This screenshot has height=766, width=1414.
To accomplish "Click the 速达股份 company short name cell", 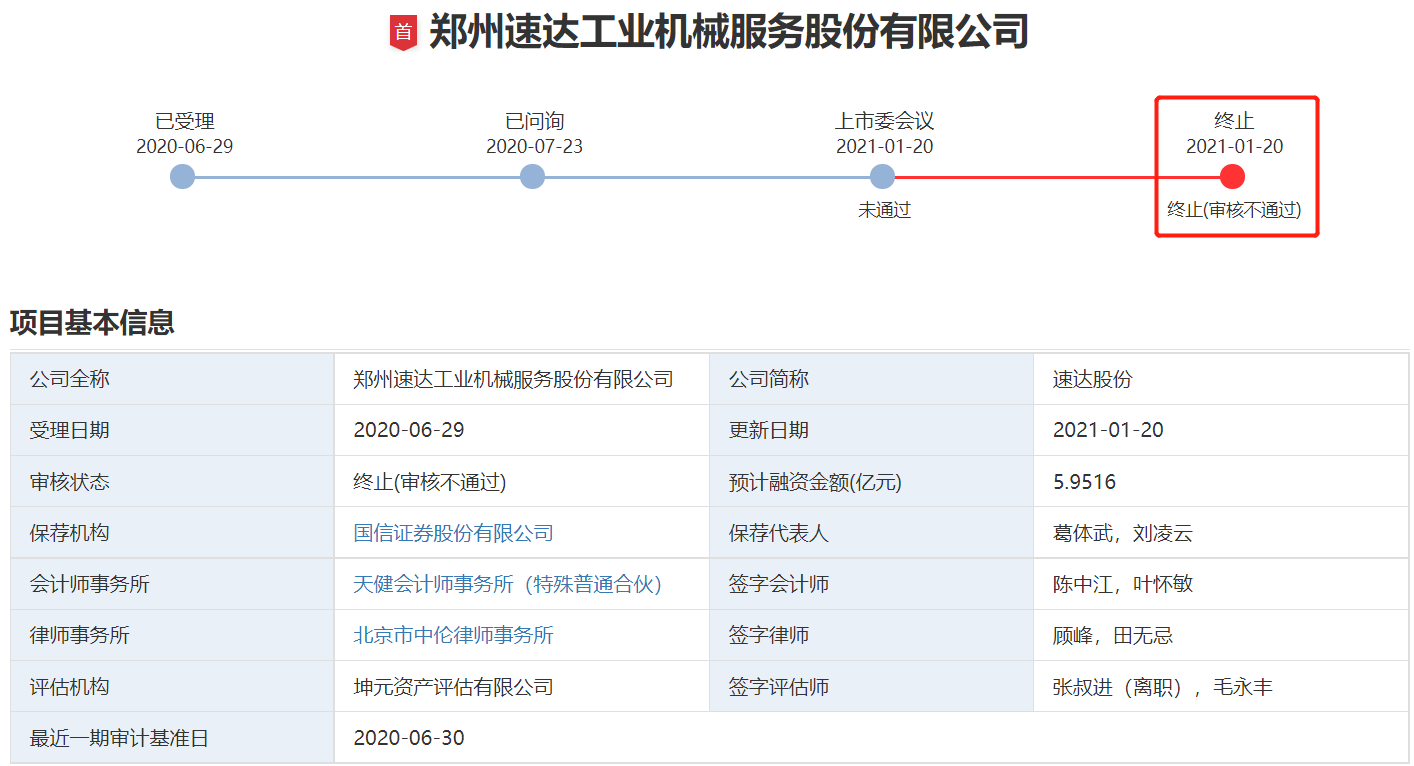I will point(1092,380).
